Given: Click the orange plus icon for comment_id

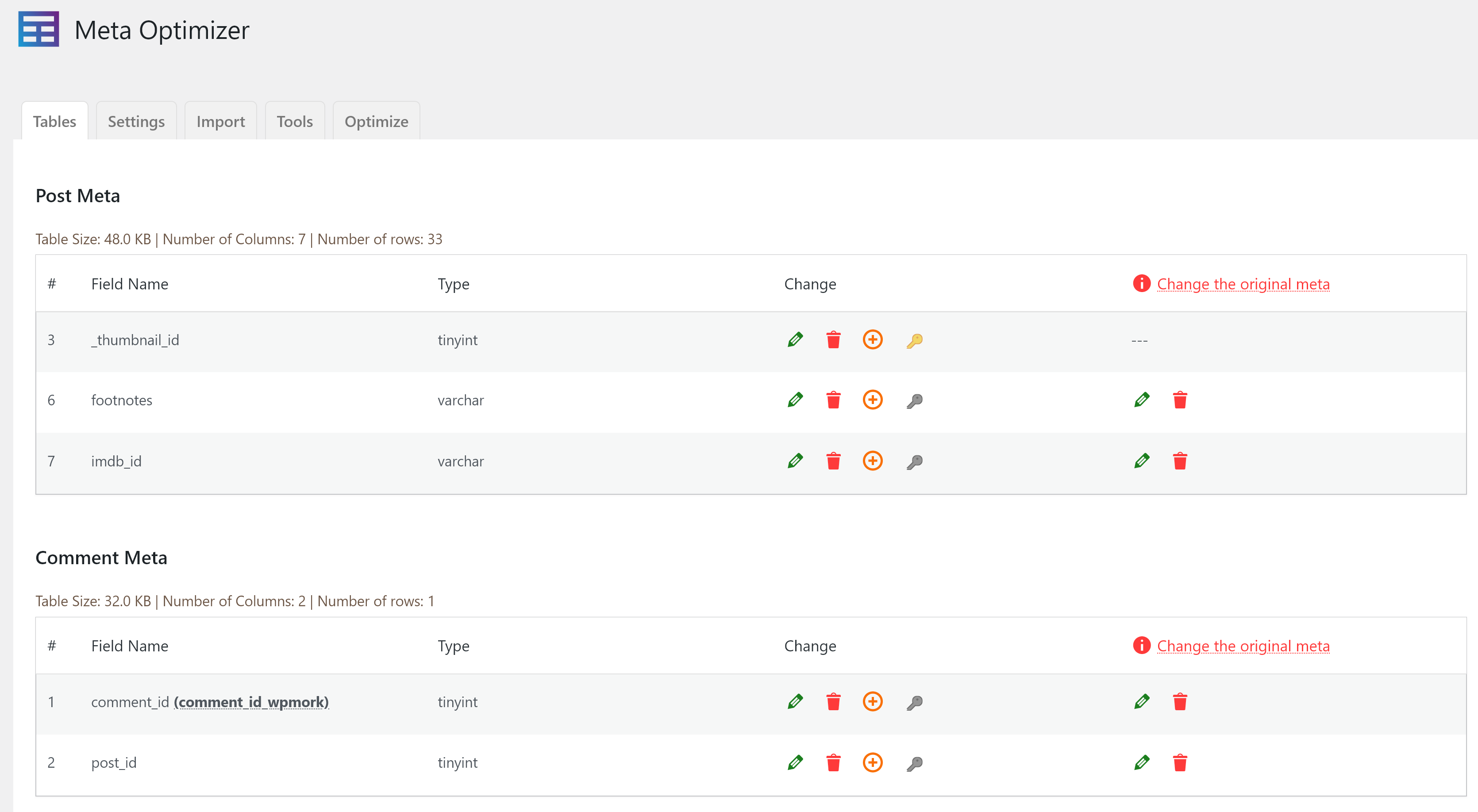Looking at the screenshot, I should 872,702.
